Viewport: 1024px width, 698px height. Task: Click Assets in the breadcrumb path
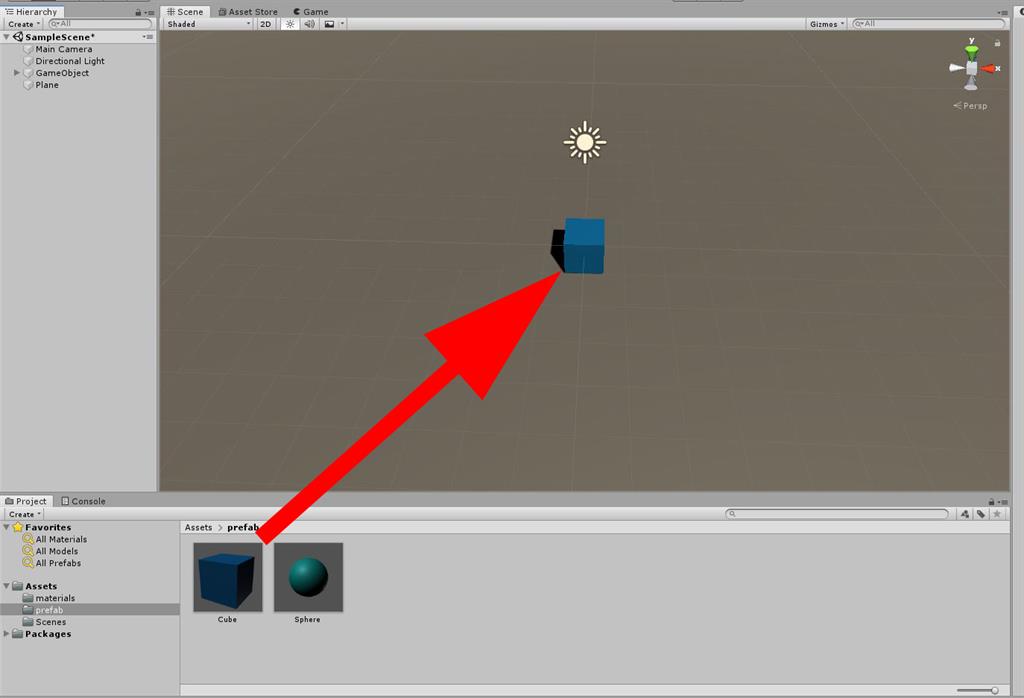197,527
